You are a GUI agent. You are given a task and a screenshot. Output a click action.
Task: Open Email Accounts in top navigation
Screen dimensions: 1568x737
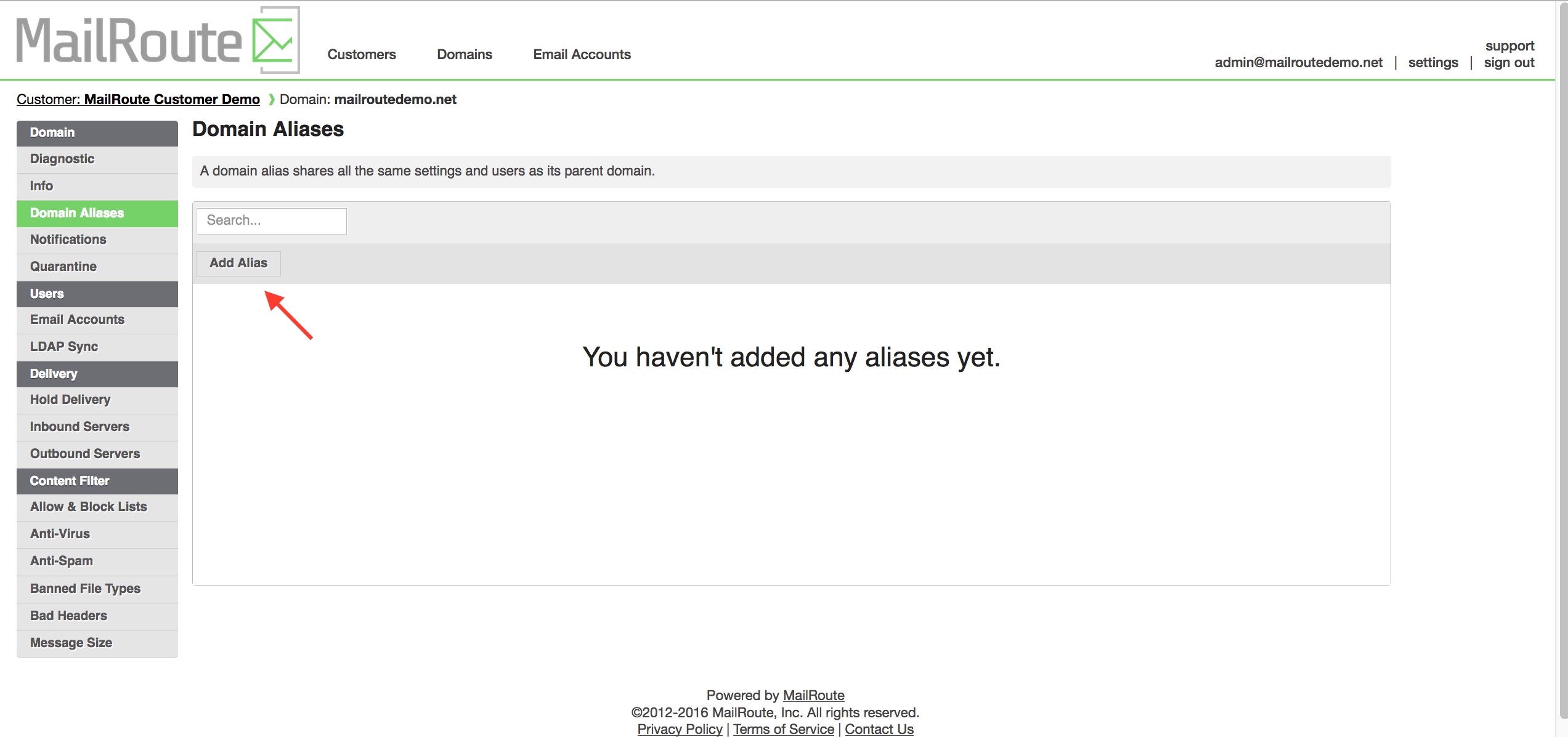pyautogui.click(x=582, y=54)
